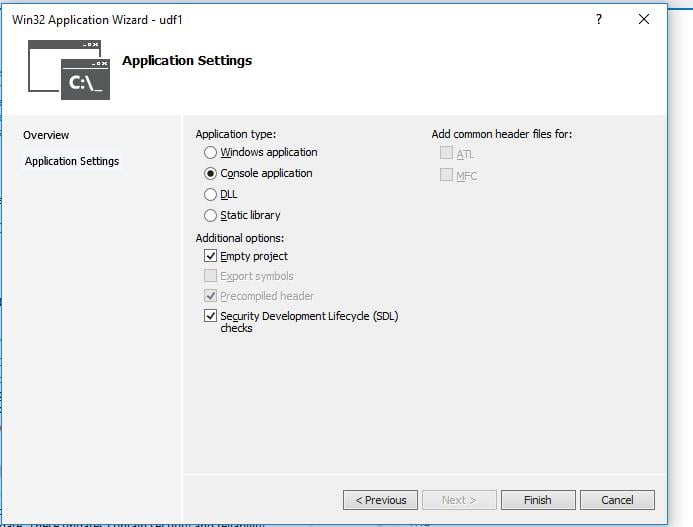Click the 'Application type:' label

pyautogui.click(x=236, y=134)
